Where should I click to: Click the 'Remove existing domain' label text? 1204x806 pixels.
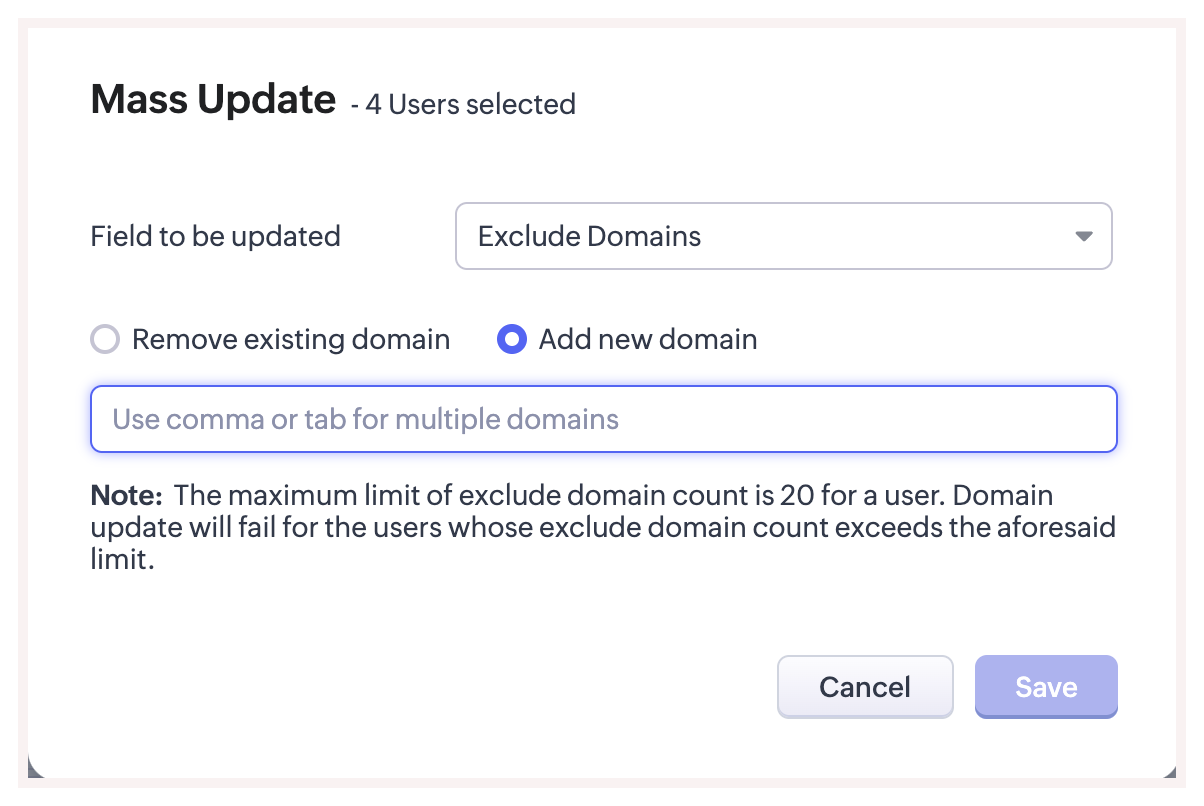(290, 340)
